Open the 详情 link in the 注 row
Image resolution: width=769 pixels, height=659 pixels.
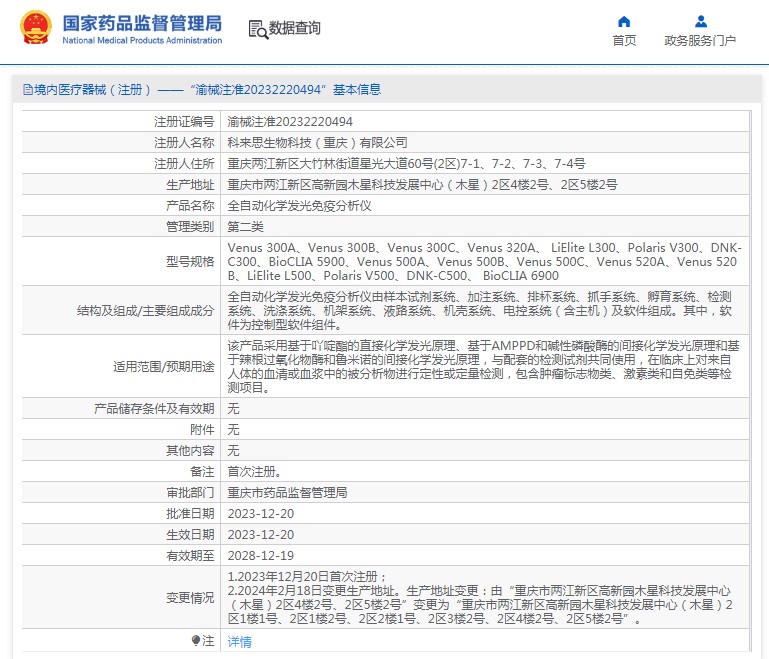(240, 641)
